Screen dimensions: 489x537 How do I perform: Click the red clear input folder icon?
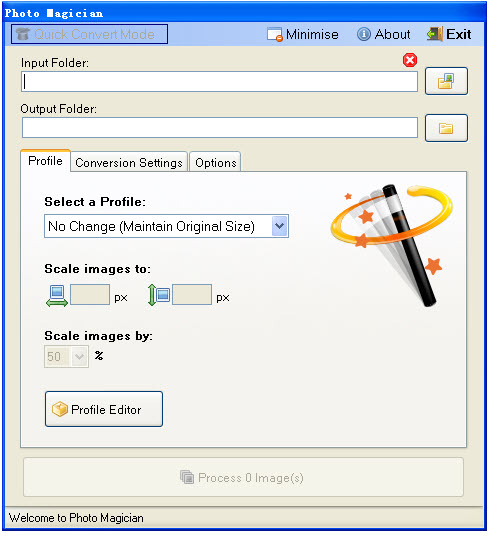click(x=410, y=60)
